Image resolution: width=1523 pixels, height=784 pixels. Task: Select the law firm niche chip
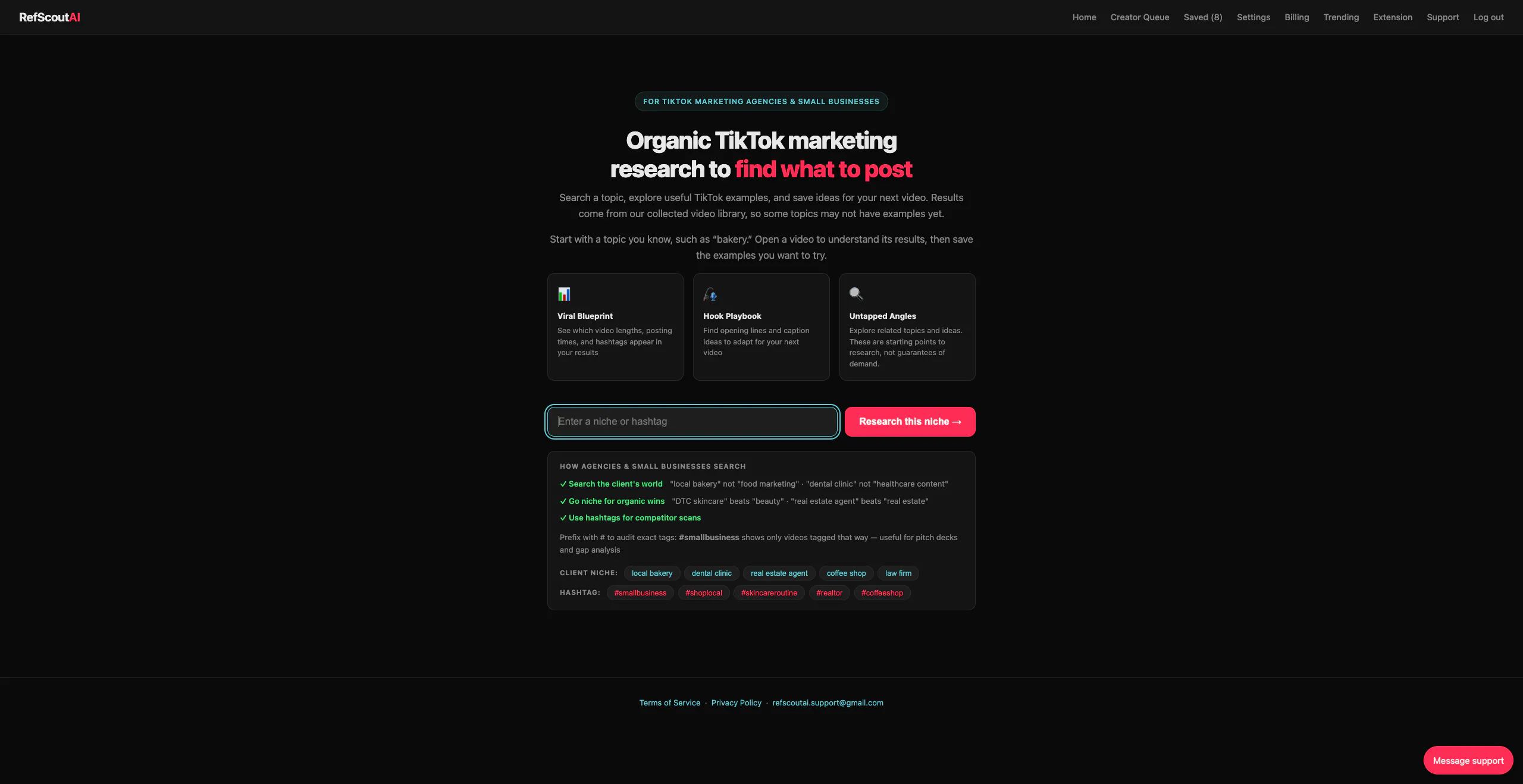(898, 573)
